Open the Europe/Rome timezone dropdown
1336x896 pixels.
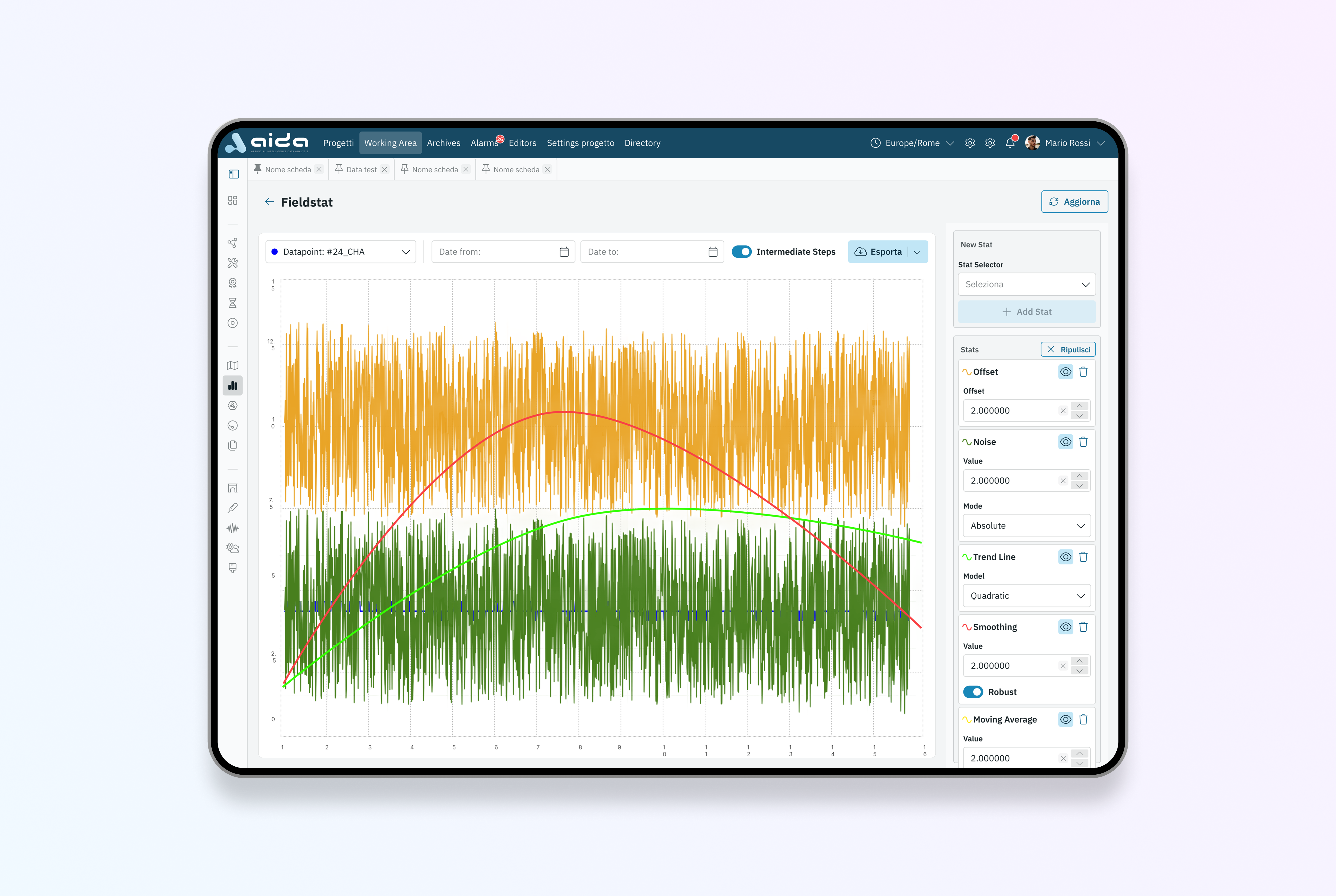(912, 143)
